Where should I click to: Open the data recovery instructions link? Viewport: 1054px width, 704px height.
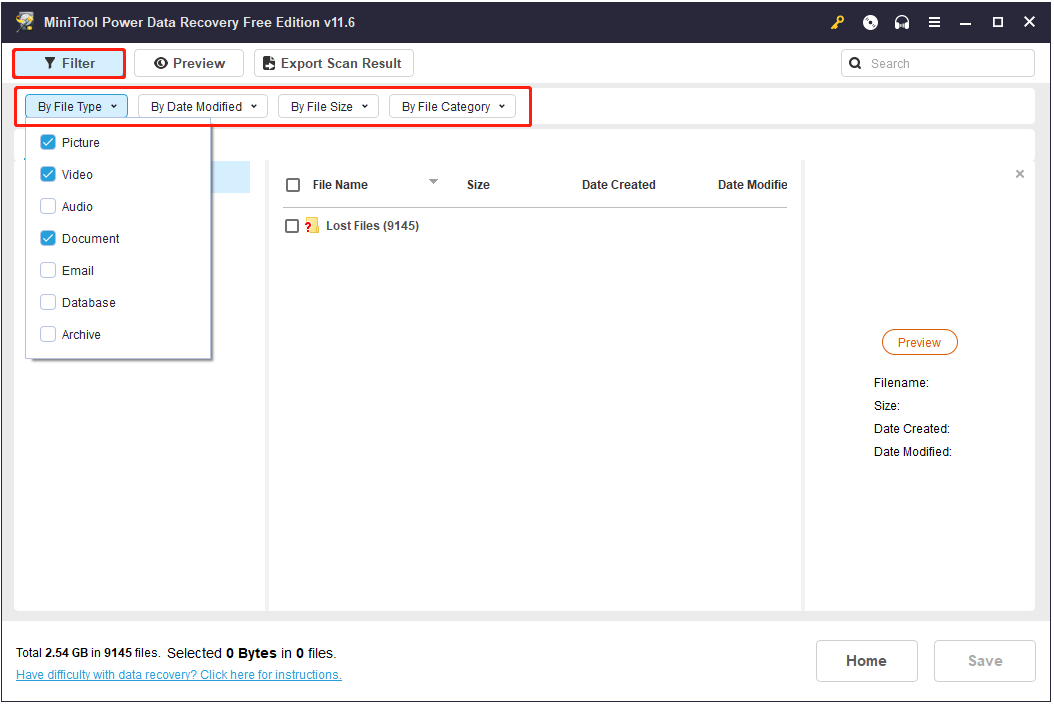[x=178, y=674]
